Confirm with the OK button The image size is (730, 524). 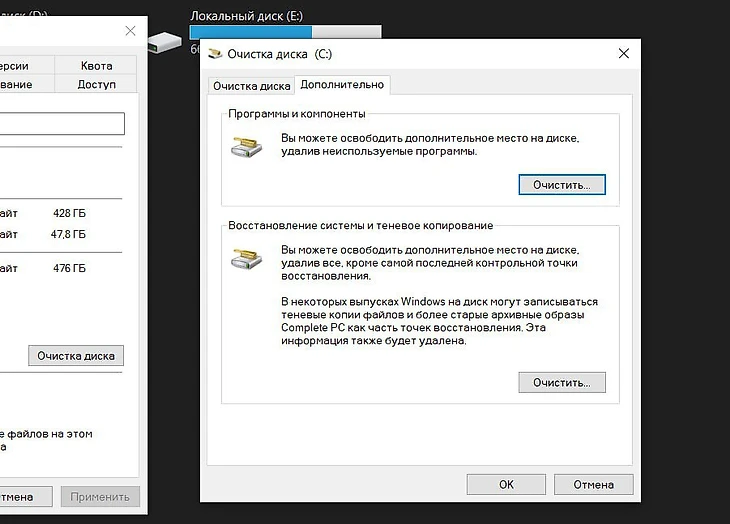pos(506,484)
